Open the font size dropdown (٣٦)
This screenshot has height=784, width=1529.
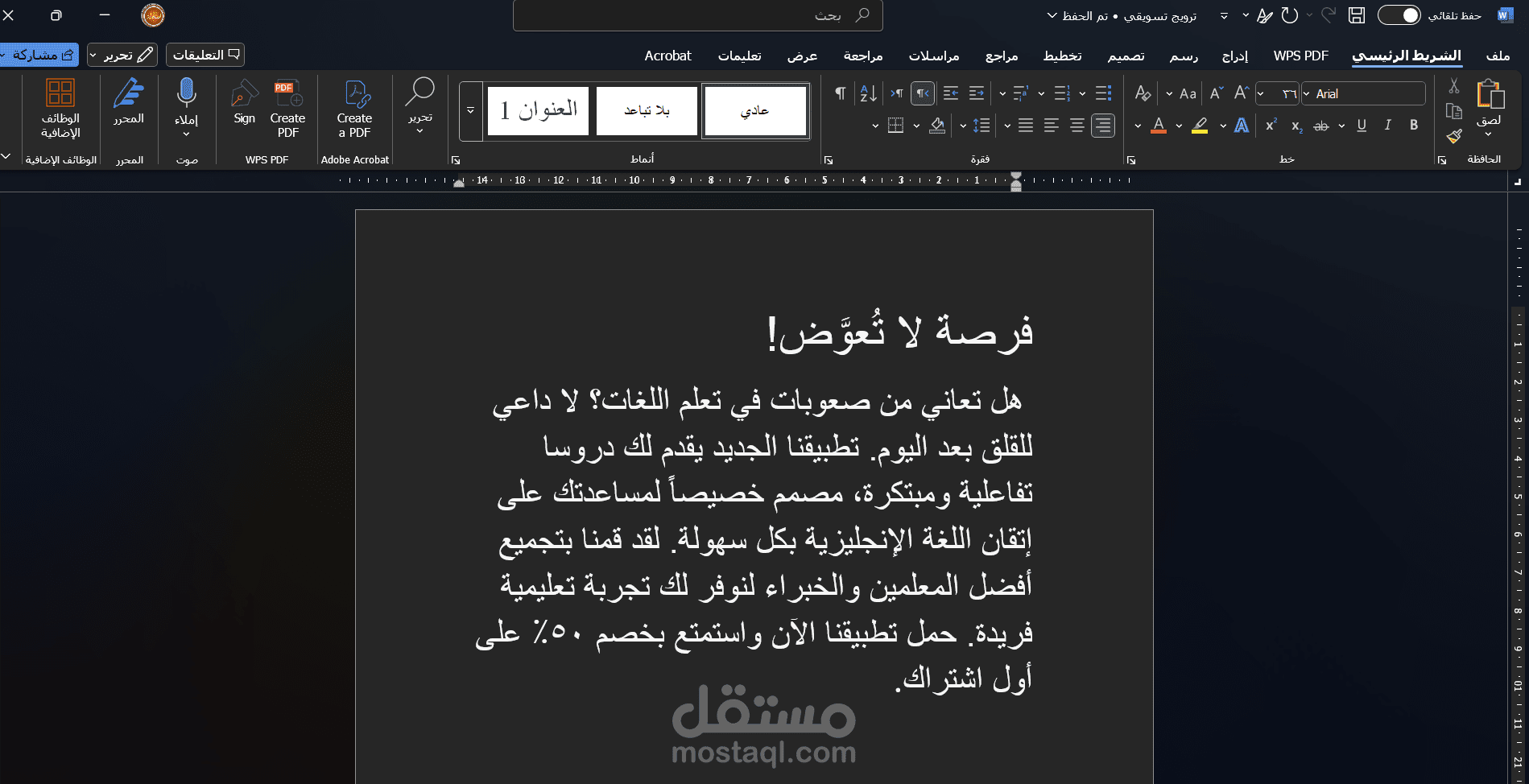[1261, 94]
